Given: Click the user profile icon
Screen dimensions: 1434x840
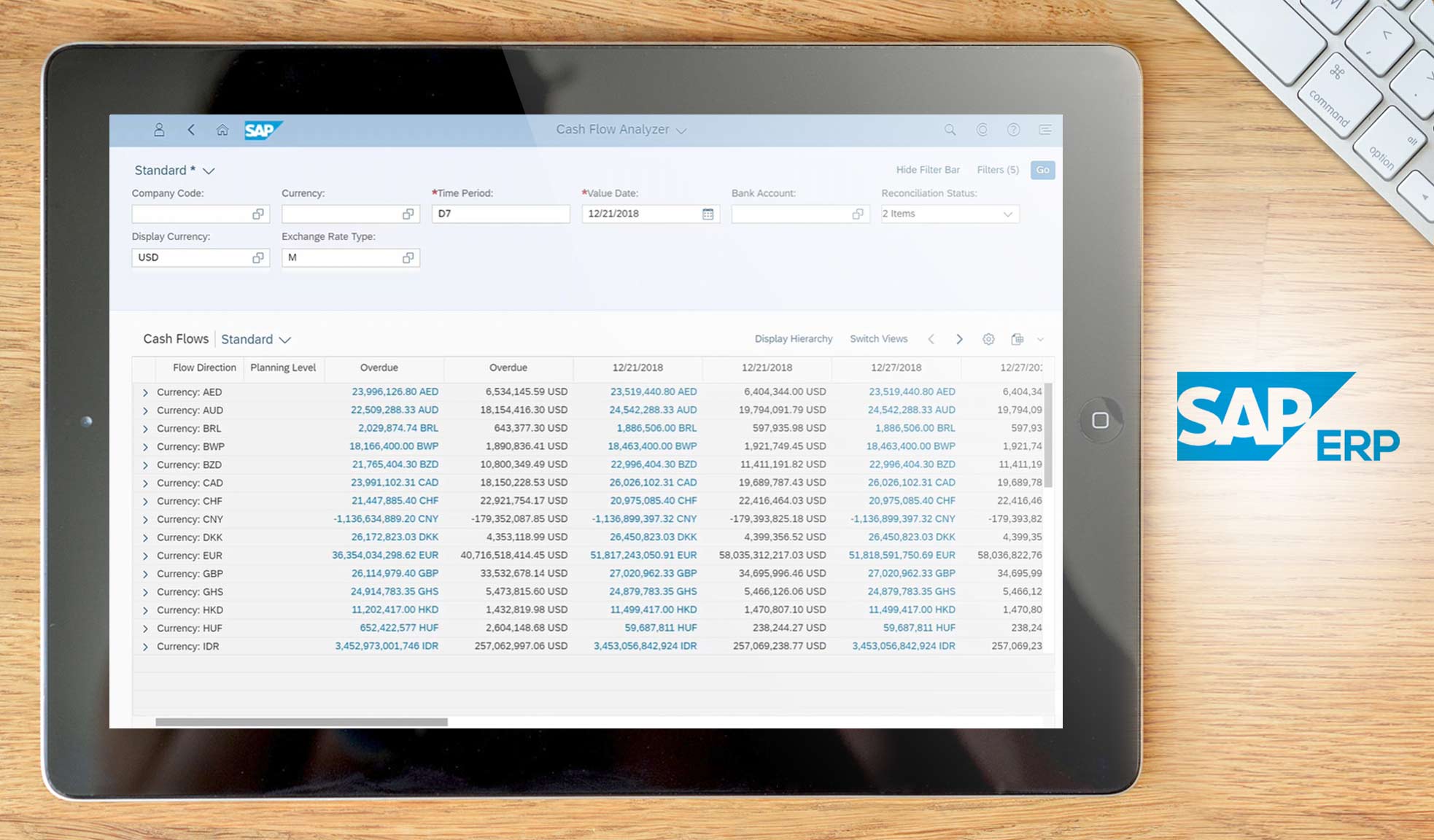Looking at the screenshot, I should [x=159, y=130].
